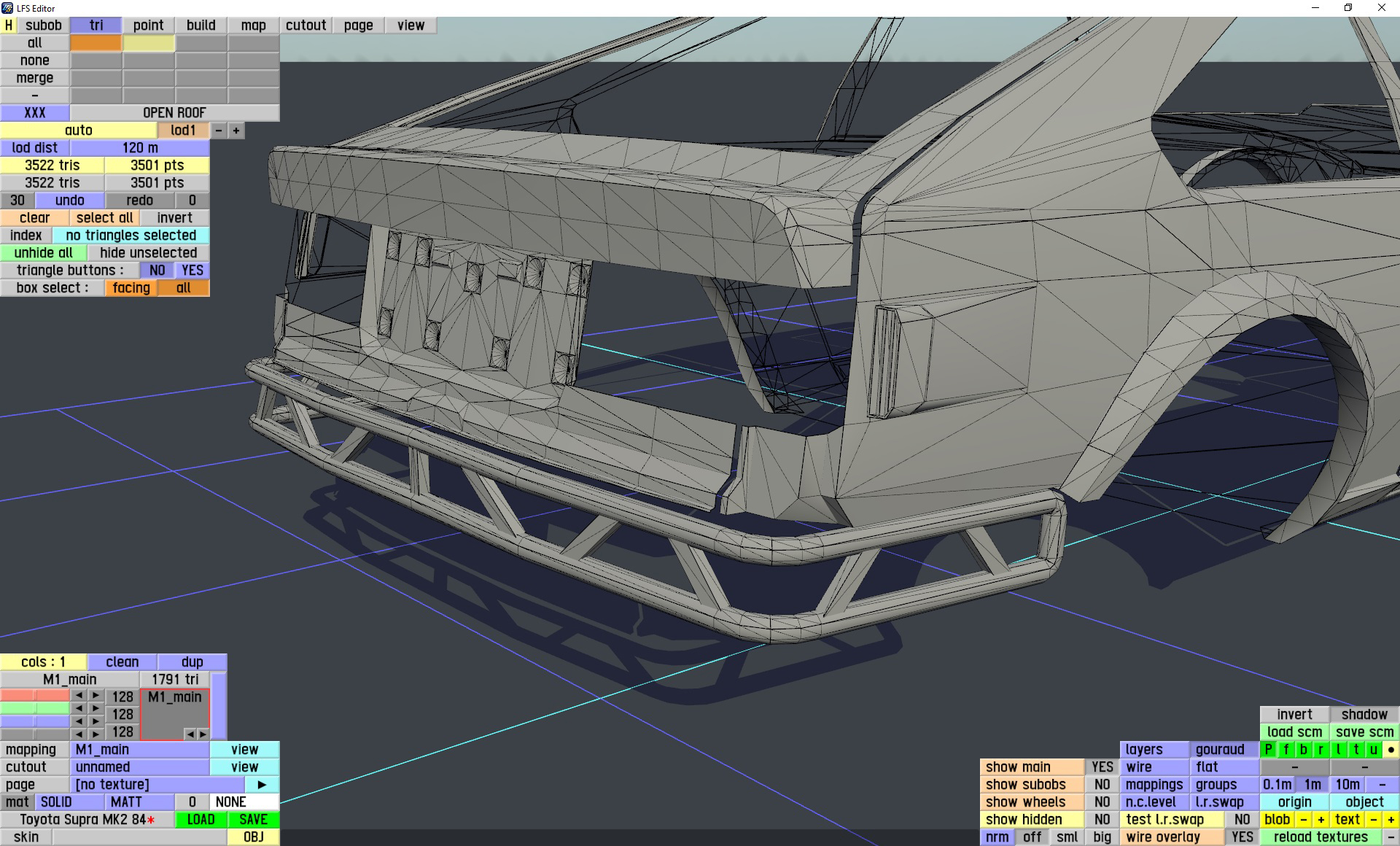Expand page texture list arrow
Viewport: 1400px width, 846px height.
[262, 785]
